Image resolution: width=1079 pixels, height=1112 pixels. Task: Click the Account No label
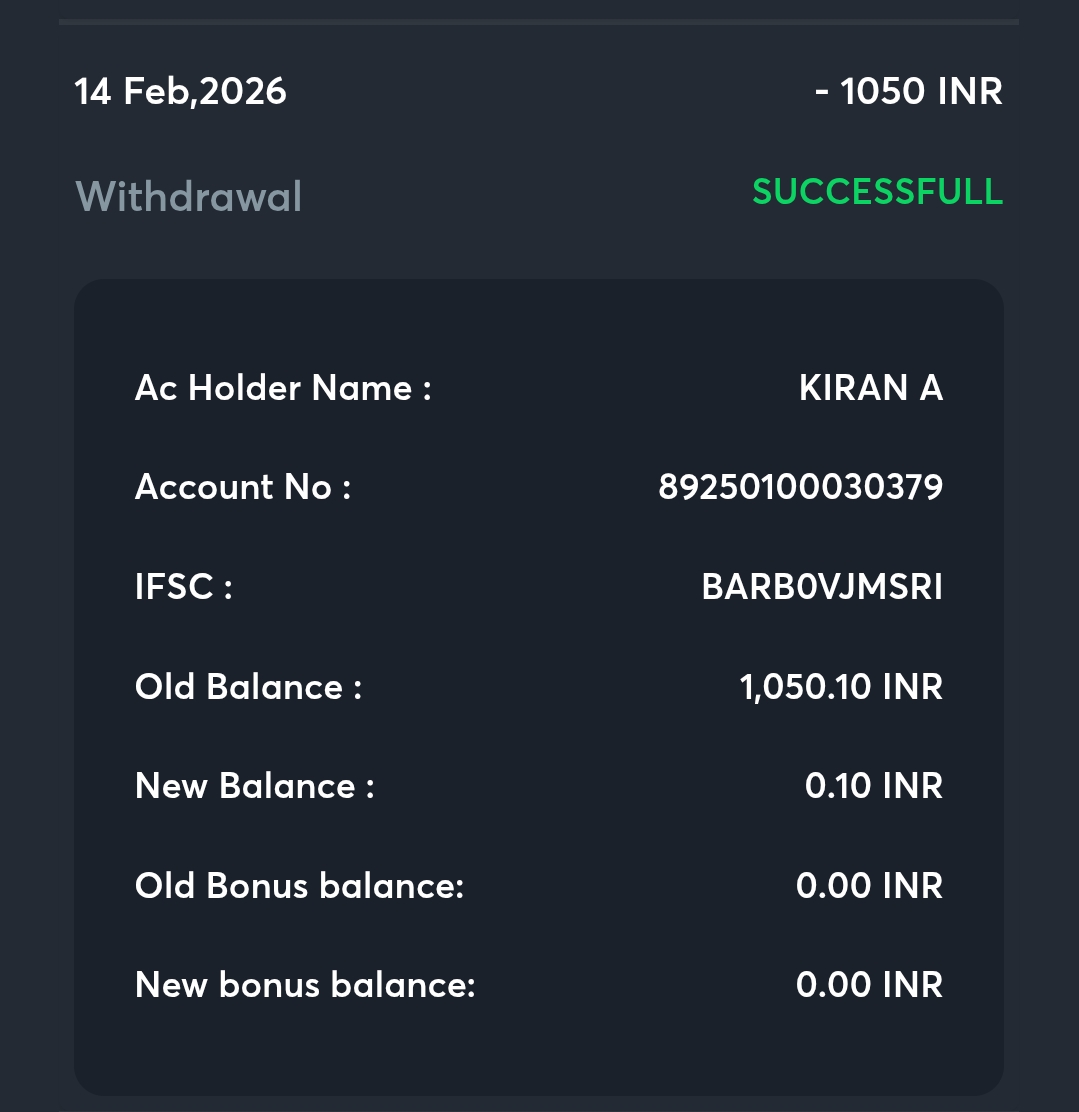[243, 487]
